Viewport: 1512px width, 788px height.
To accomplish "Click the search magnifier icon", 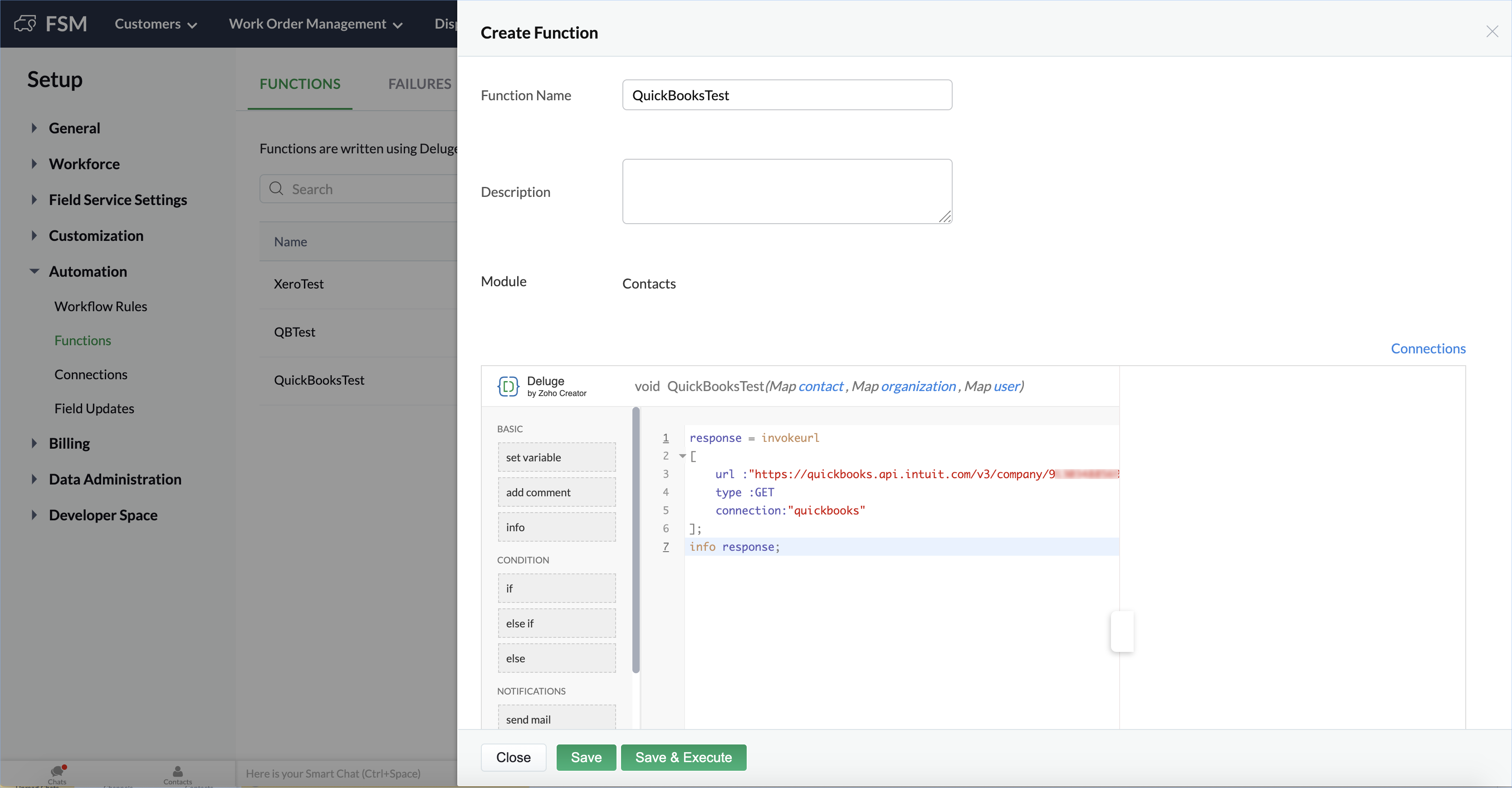I will [x=276, y=188].
